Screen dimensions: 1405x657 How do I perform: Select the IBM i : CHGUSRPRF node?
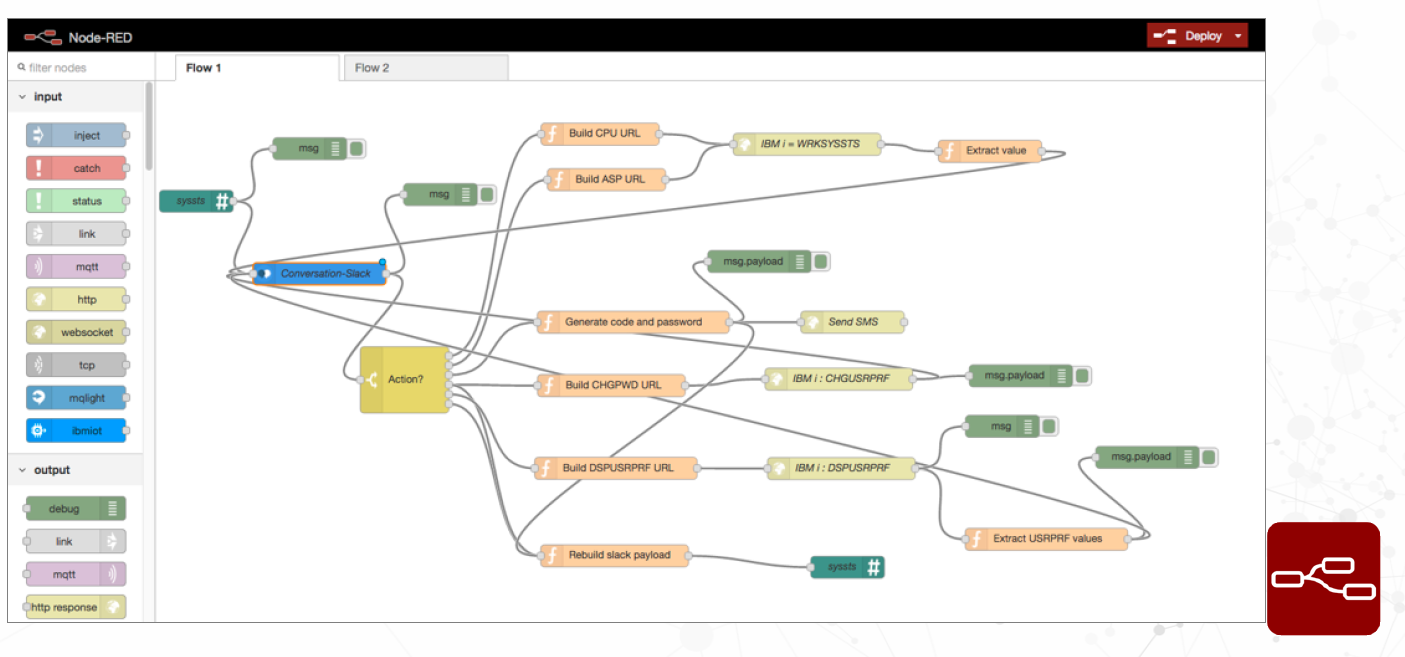[x=838, y=379]
